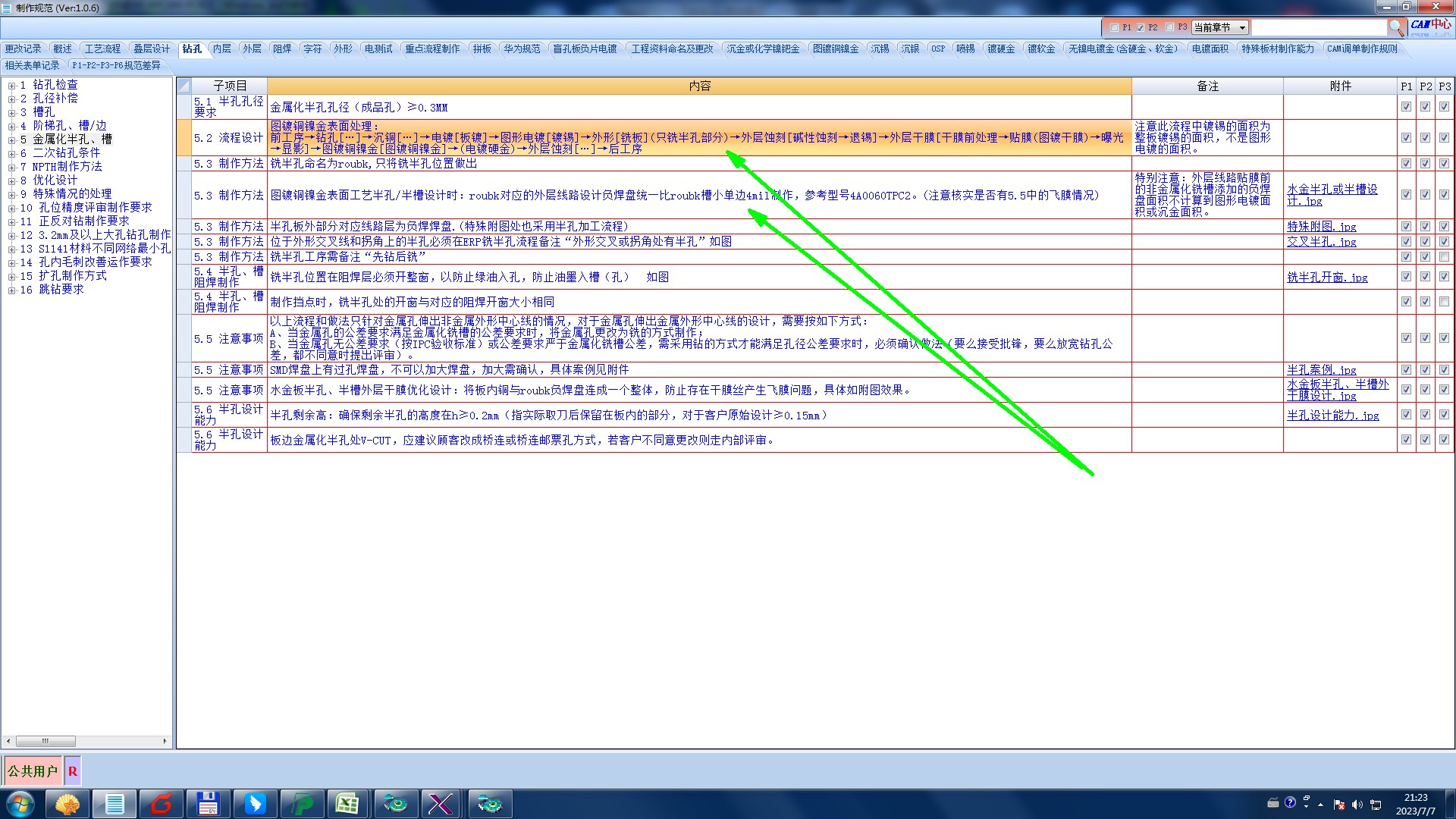1456x819 pixels.
Task: Check P3 box for 铣半孔工序需备注 row
Action: [1444, 257]
